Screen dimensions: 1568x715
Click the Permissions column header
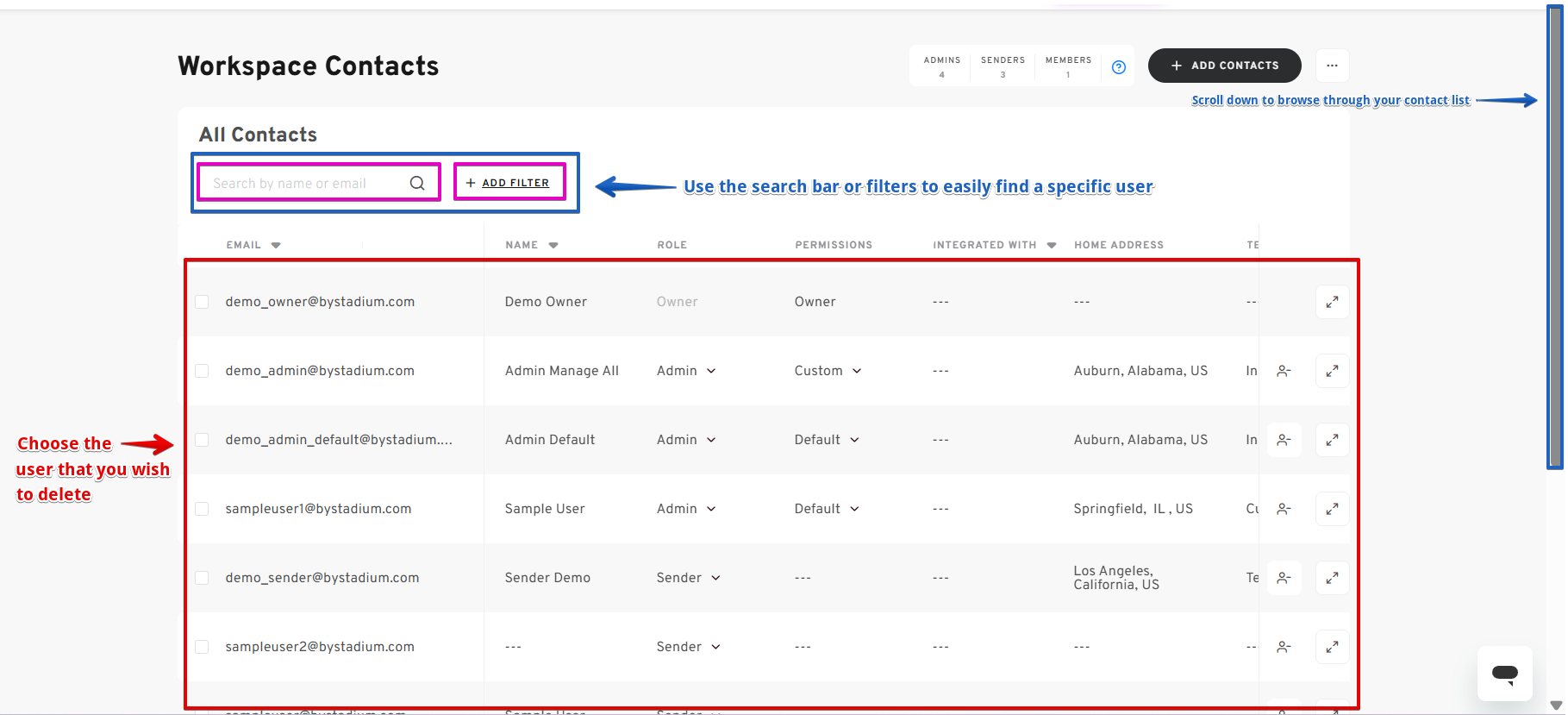tap(834, 245)
